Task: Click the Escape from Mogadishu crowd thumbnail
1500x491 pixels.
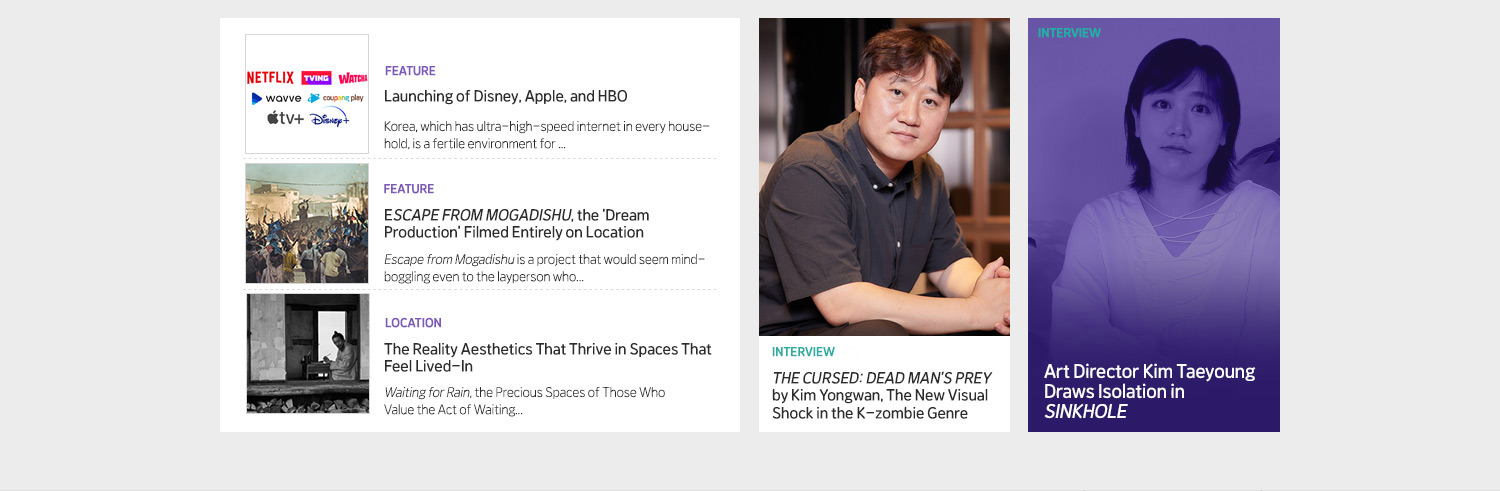Action: pos(307,224)
